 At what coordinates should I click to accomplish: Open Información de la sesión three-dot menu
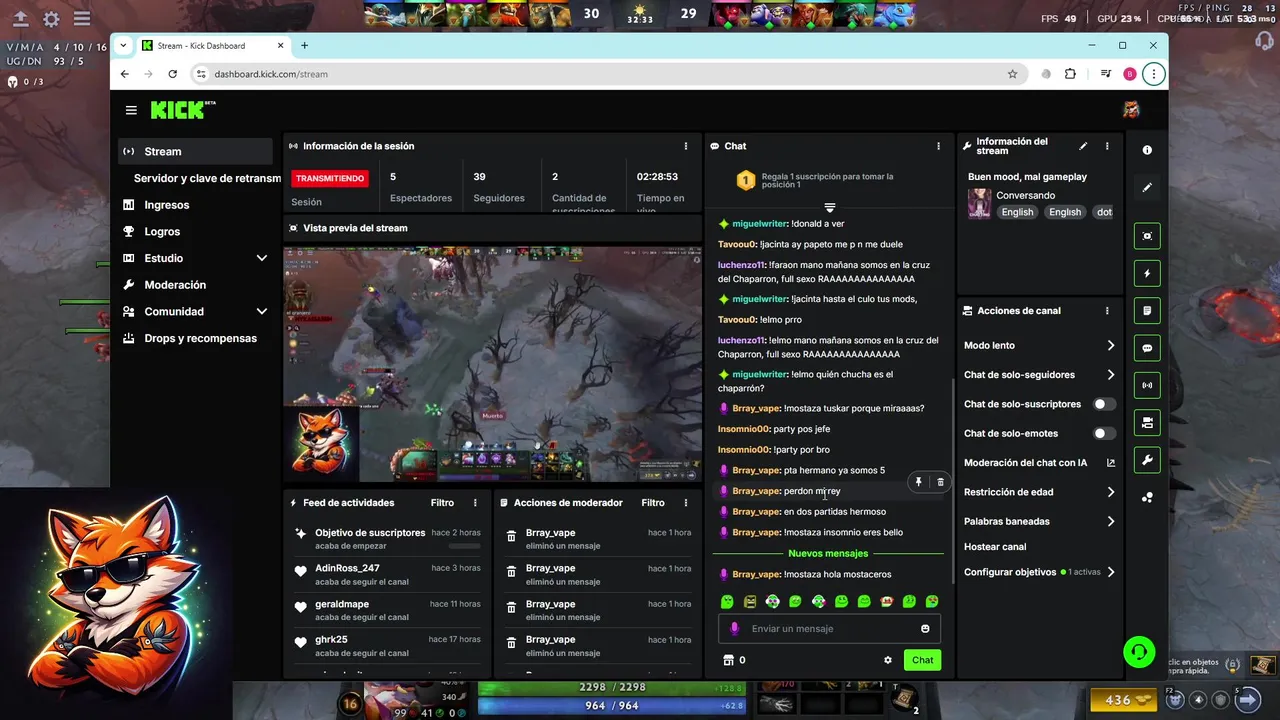click(x=685, y=146)
